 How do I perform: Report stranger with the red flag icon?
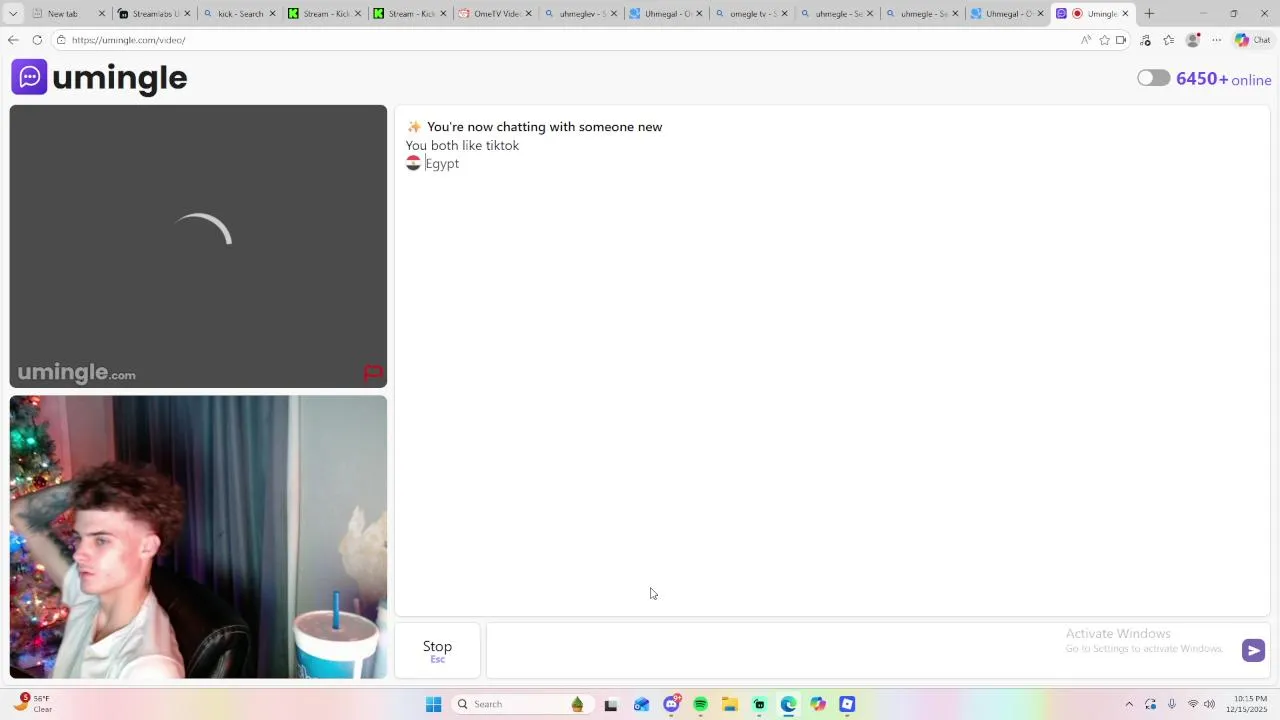pyautogui.click(x=373, y=373)
